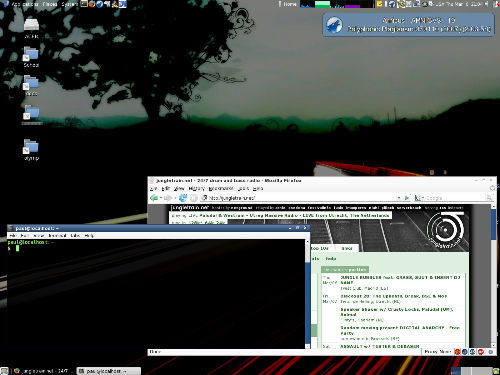Open the terminal window's Help menu
This screenshot has height=375, width=500.
(89, 235)
